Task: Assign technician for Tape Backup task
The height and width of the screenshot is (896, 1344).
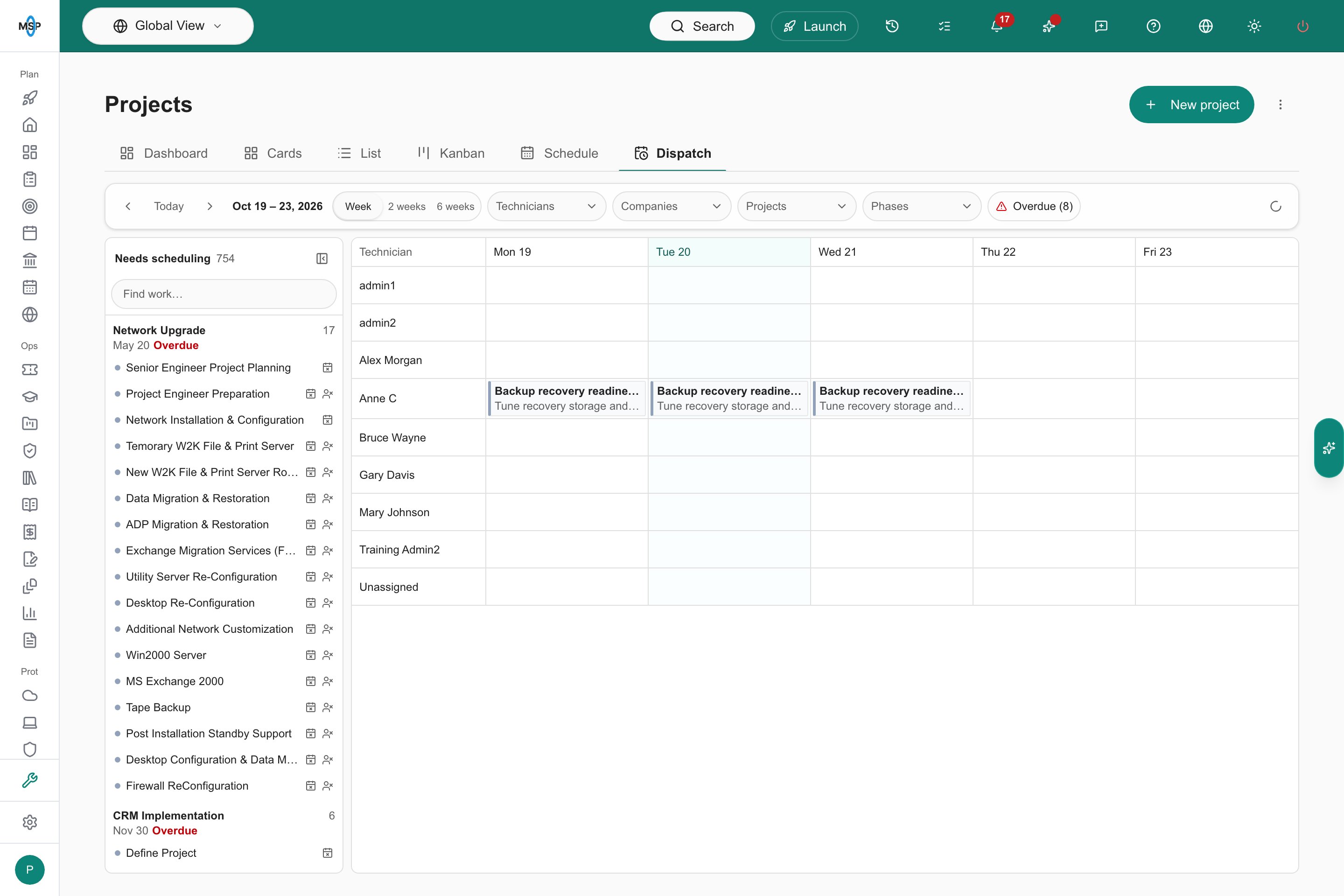Action: [328, 707]
